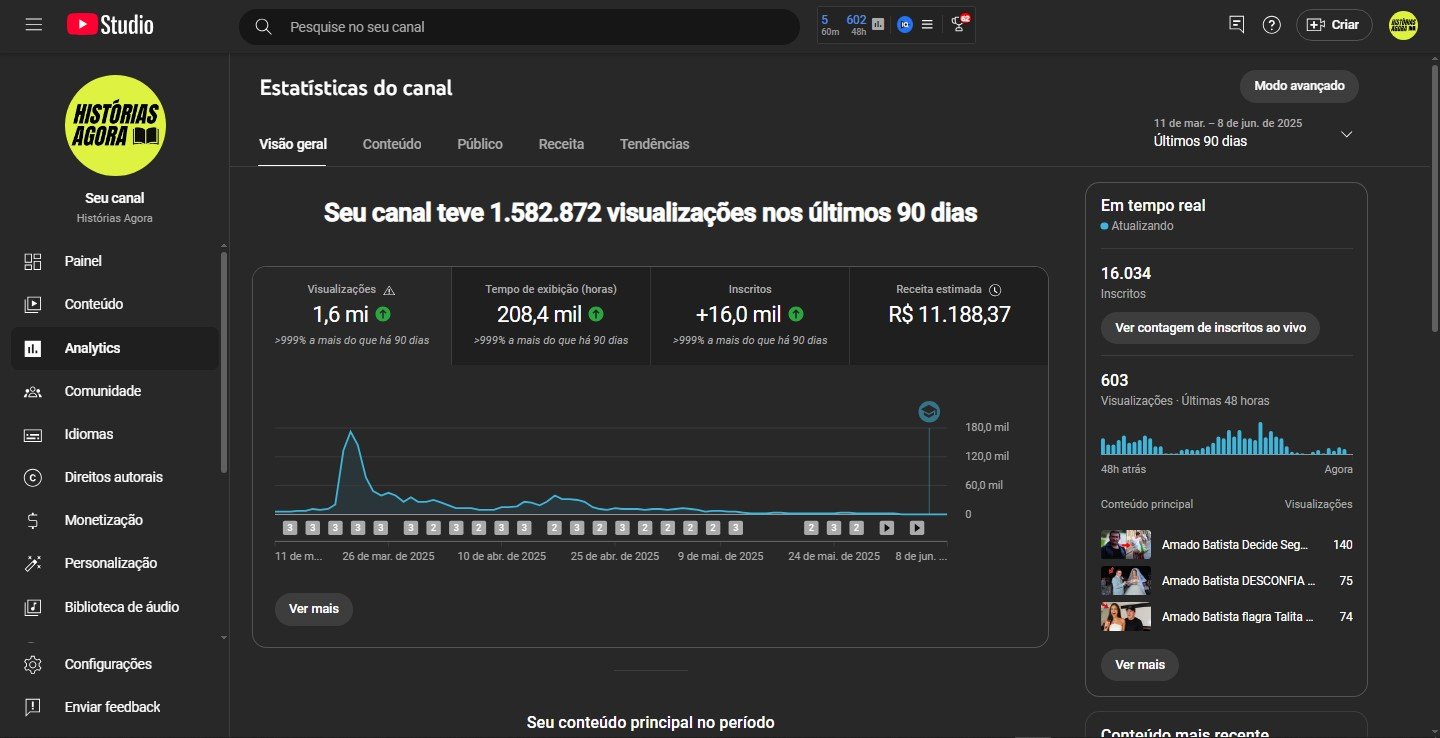Click the Seu canal label under the logo
Screen dimensions: 1440x738
tap(115, 198)
